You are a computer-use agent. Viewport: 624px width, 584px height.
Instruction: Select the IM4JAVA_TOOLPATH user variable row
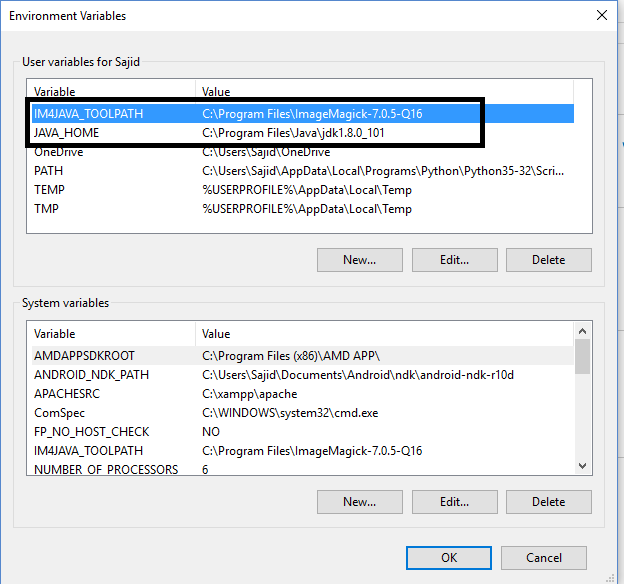(302, 114)
